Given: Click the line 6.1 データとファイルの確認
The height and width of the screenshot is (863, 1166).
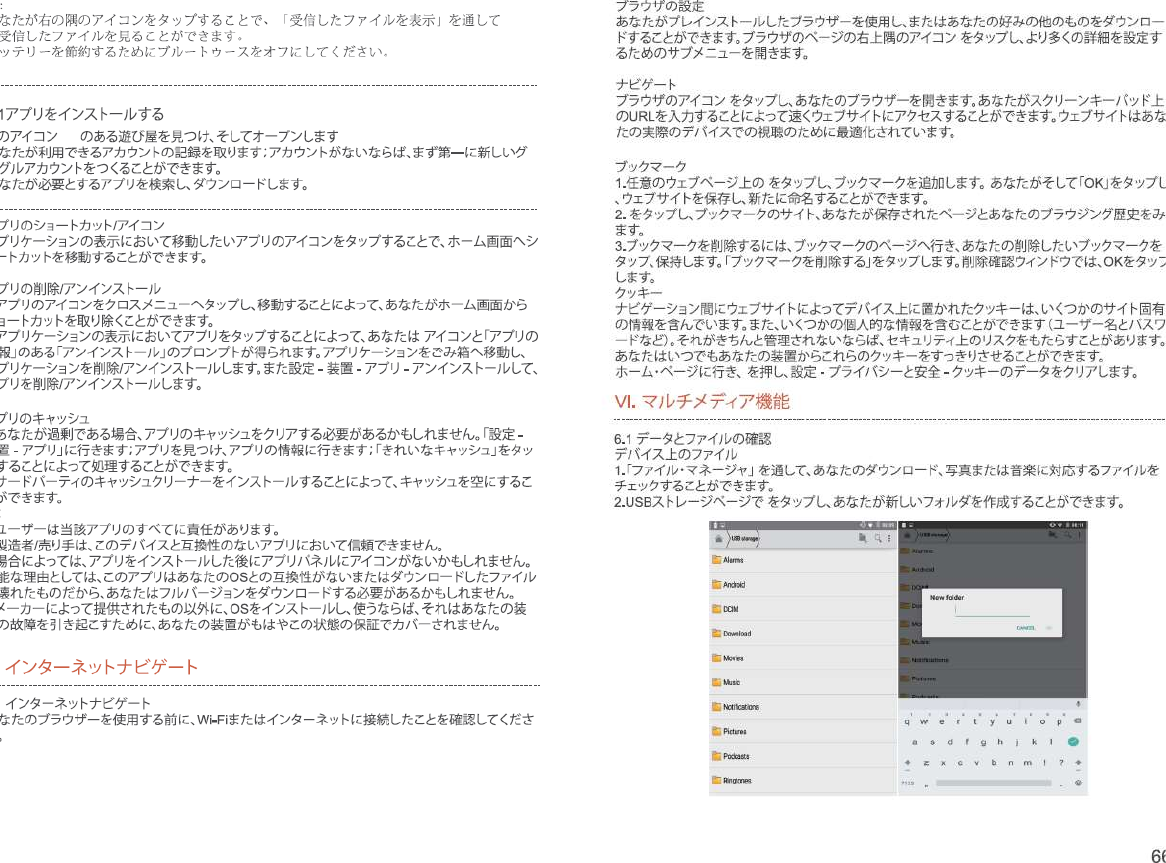Looking at the screenshot, I should tap(692, 439).
